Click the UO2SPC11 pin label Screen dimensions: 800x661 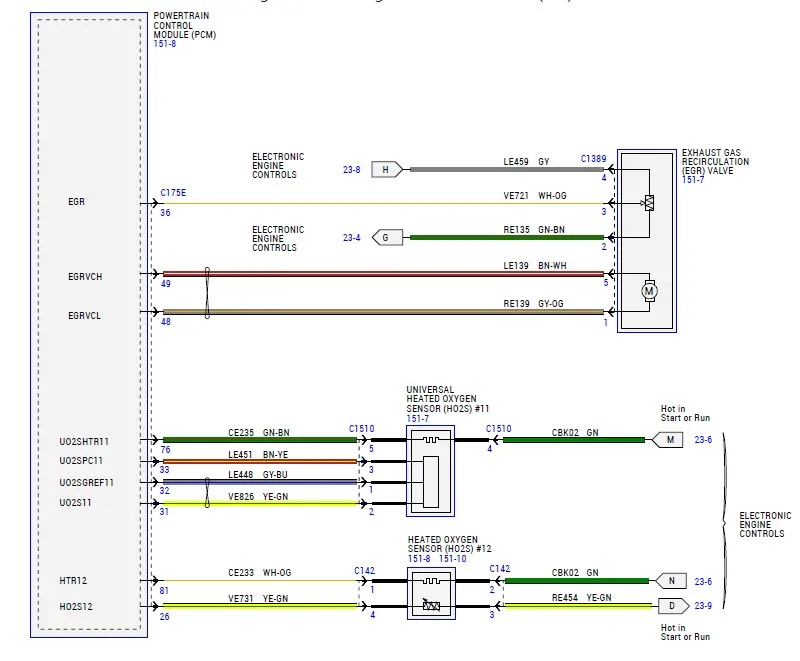(81, 461)
